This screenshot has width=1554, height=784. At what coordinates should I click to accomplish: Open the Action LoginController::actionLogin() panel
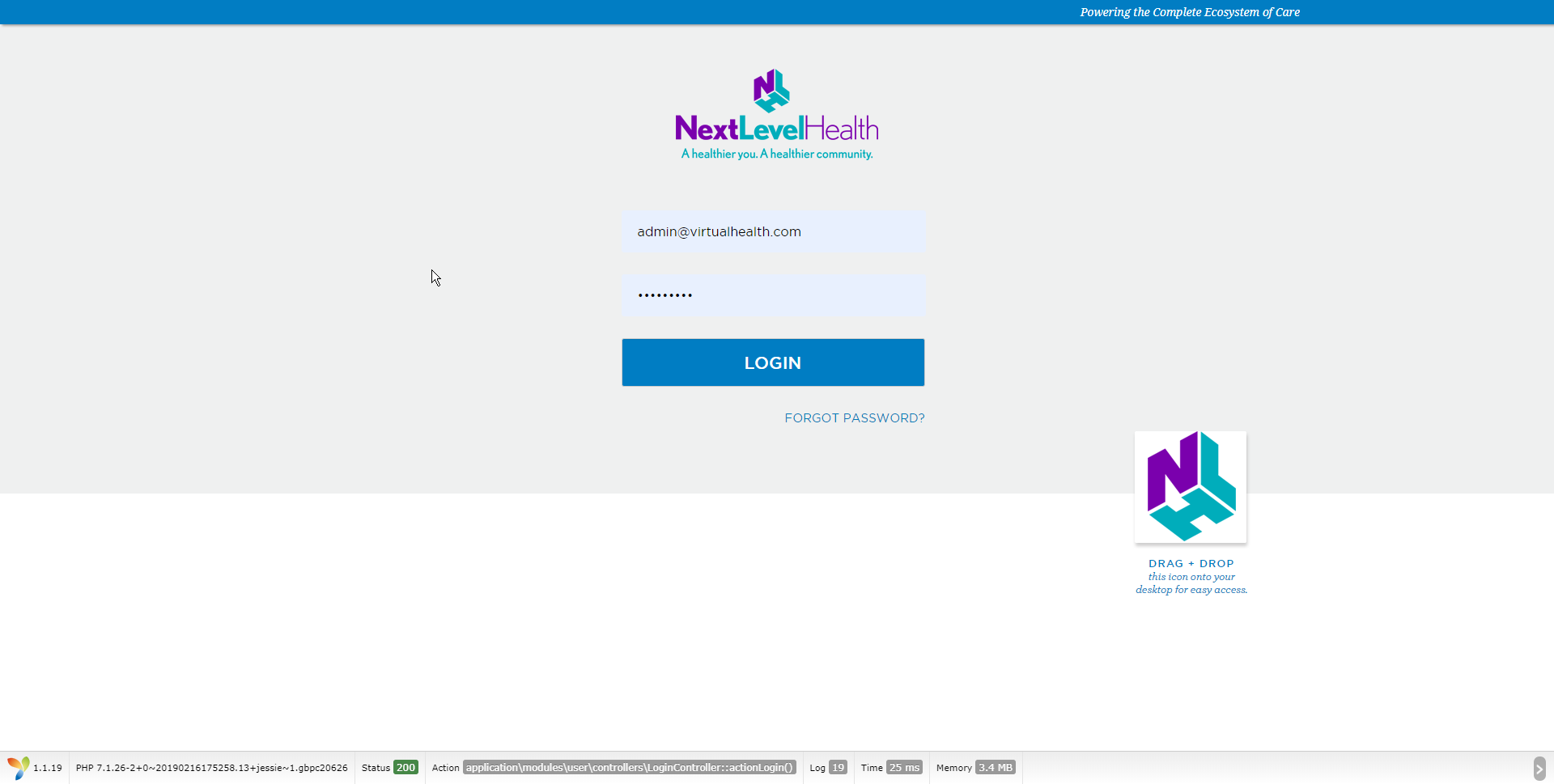point(614,768)
